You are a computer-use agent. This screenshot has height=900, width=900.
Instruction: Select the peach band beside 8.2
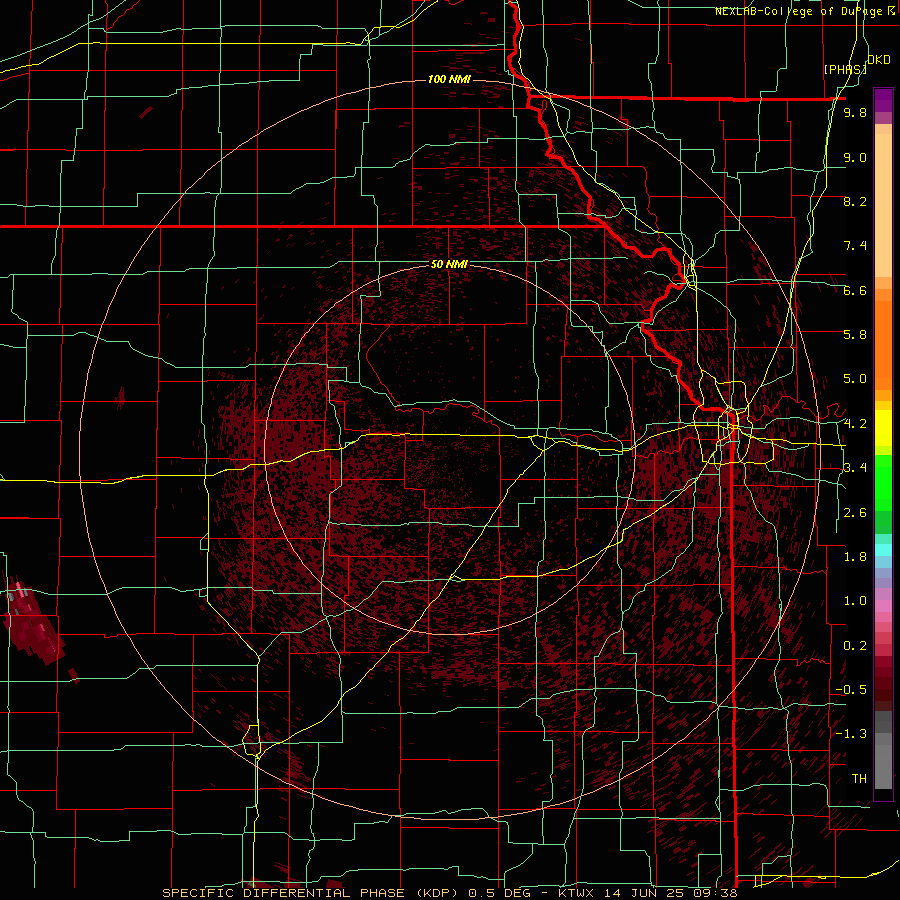[883, 207]
